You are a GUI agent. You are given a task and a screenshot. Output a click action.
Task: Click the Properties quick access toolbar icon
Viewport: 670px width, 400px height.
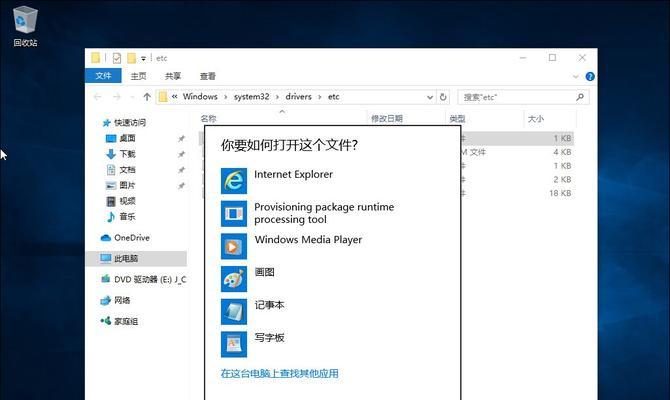117,58
